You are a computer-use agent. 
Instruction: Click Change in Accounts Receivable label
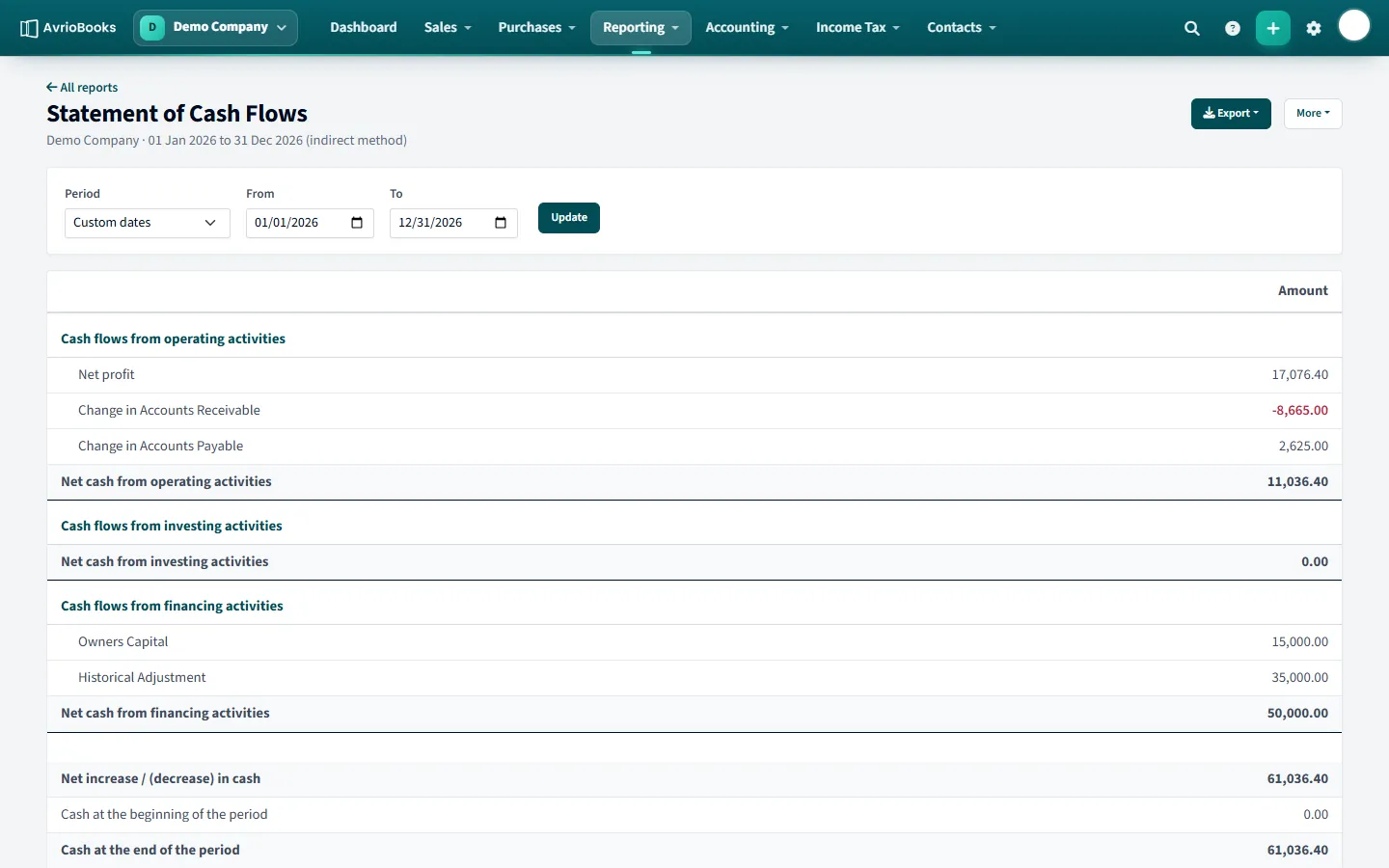tap(169, 411)
